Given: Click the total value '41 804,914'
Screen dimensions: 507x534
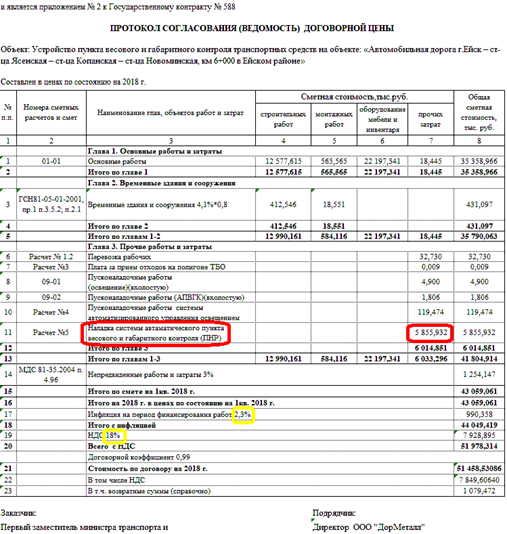Looking at the screenshot, I should click(479, 359).
